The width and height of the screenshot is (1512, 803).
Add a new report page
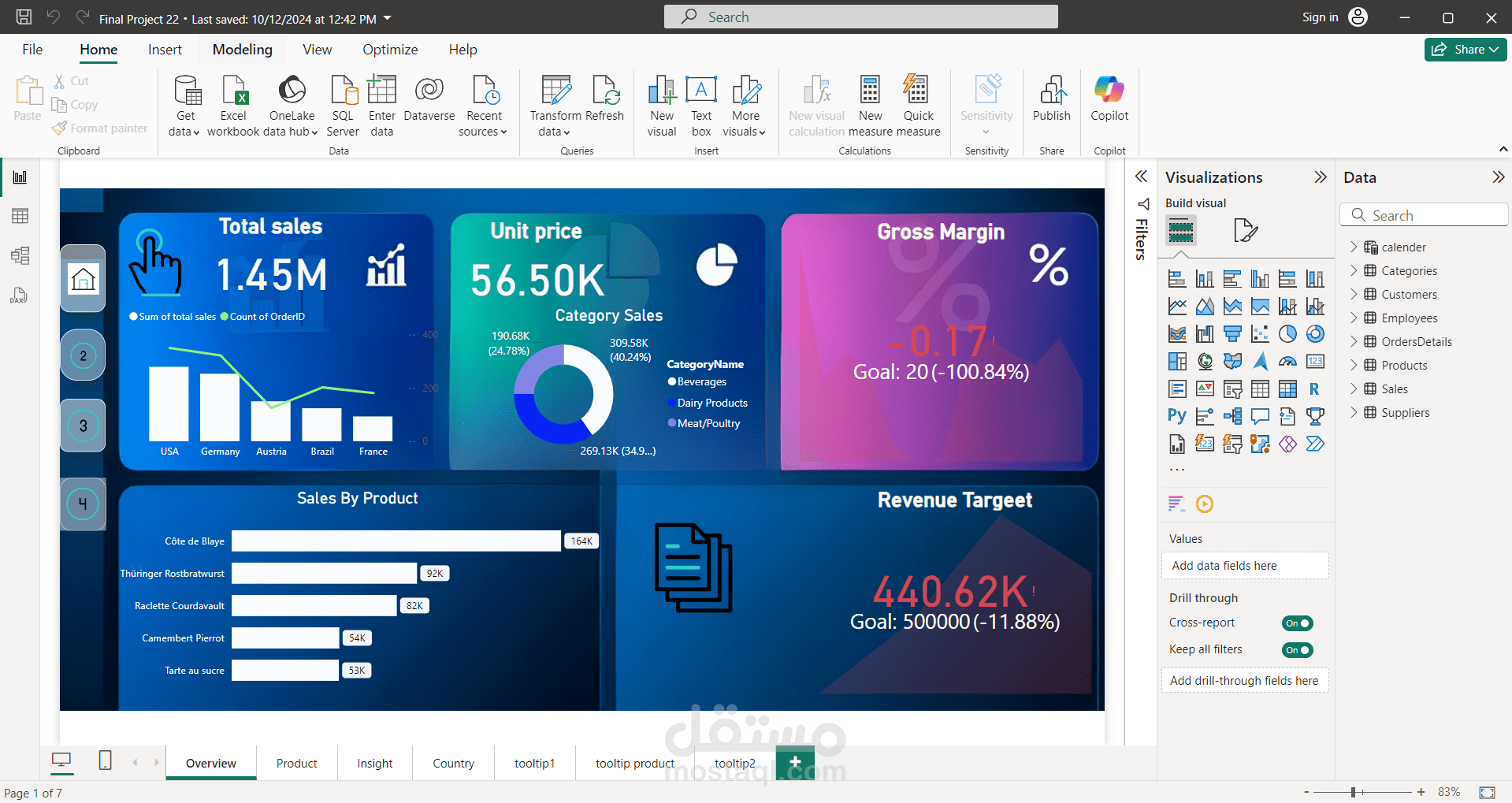click(795, 762)
